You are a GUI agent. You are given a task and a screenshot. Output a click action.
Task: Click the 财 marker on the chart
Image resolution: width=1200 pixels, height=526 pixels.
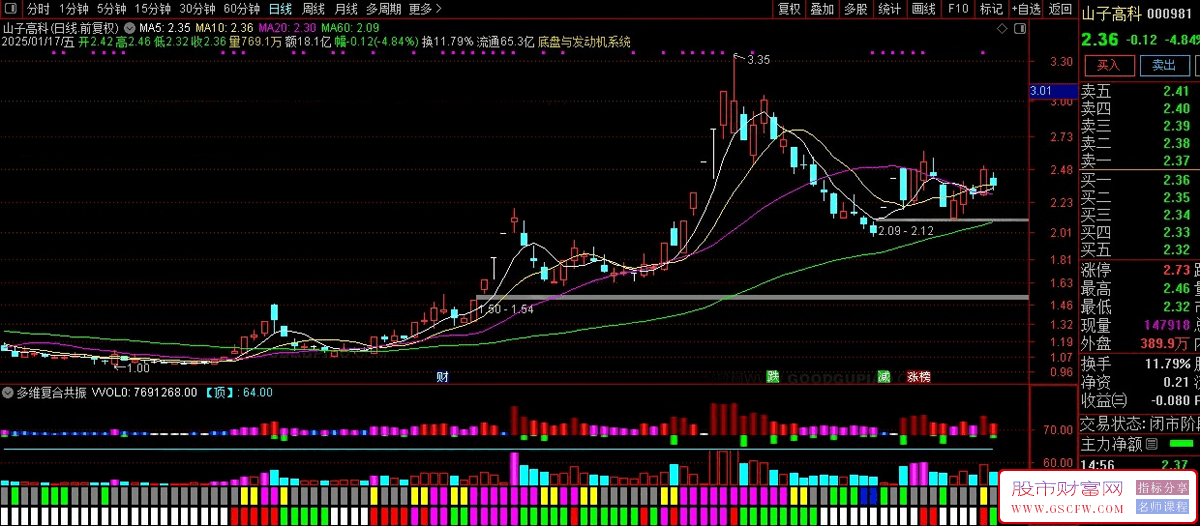coord(442,377)
